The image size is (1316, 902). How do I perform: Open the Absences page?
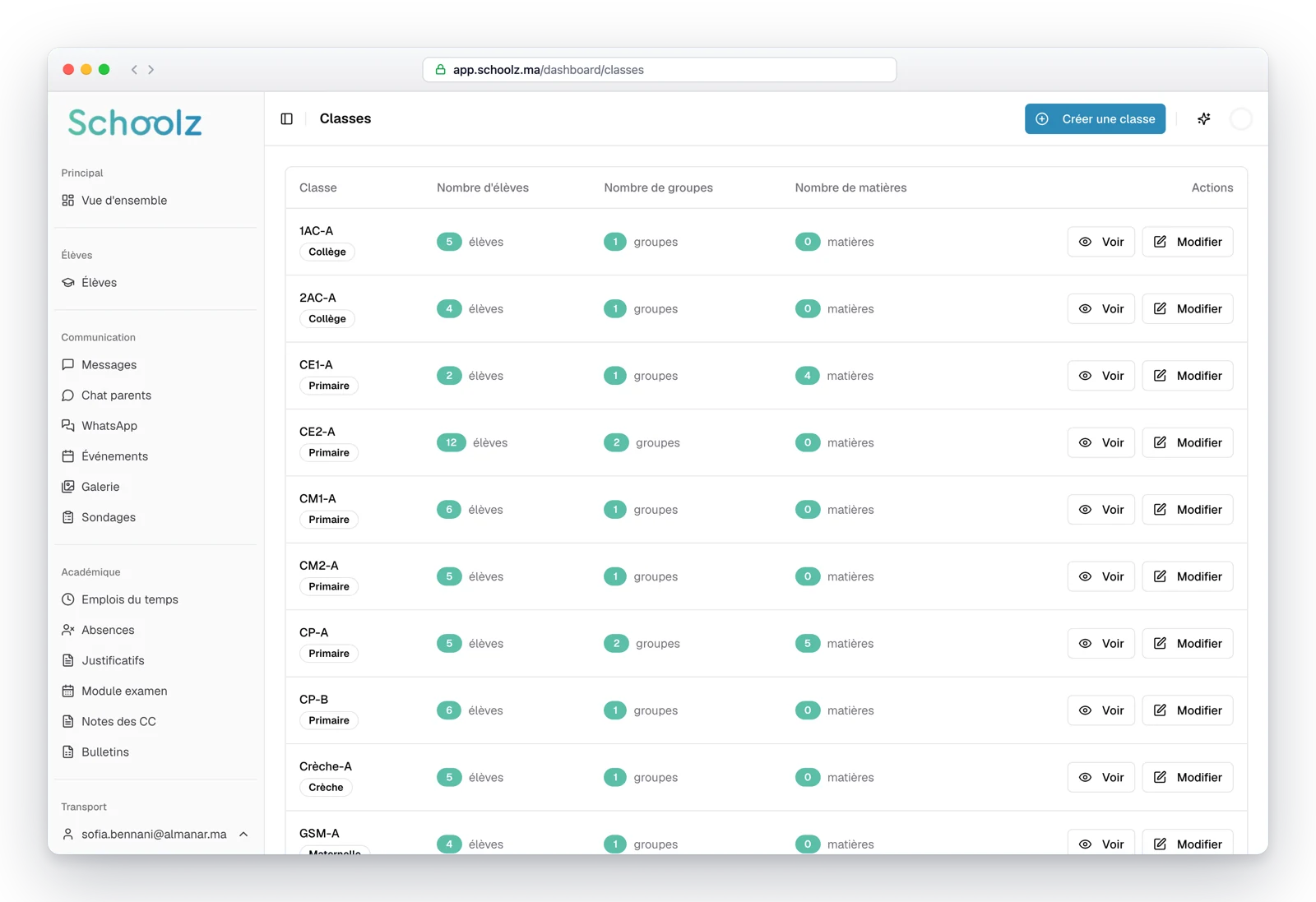point(108,630)
